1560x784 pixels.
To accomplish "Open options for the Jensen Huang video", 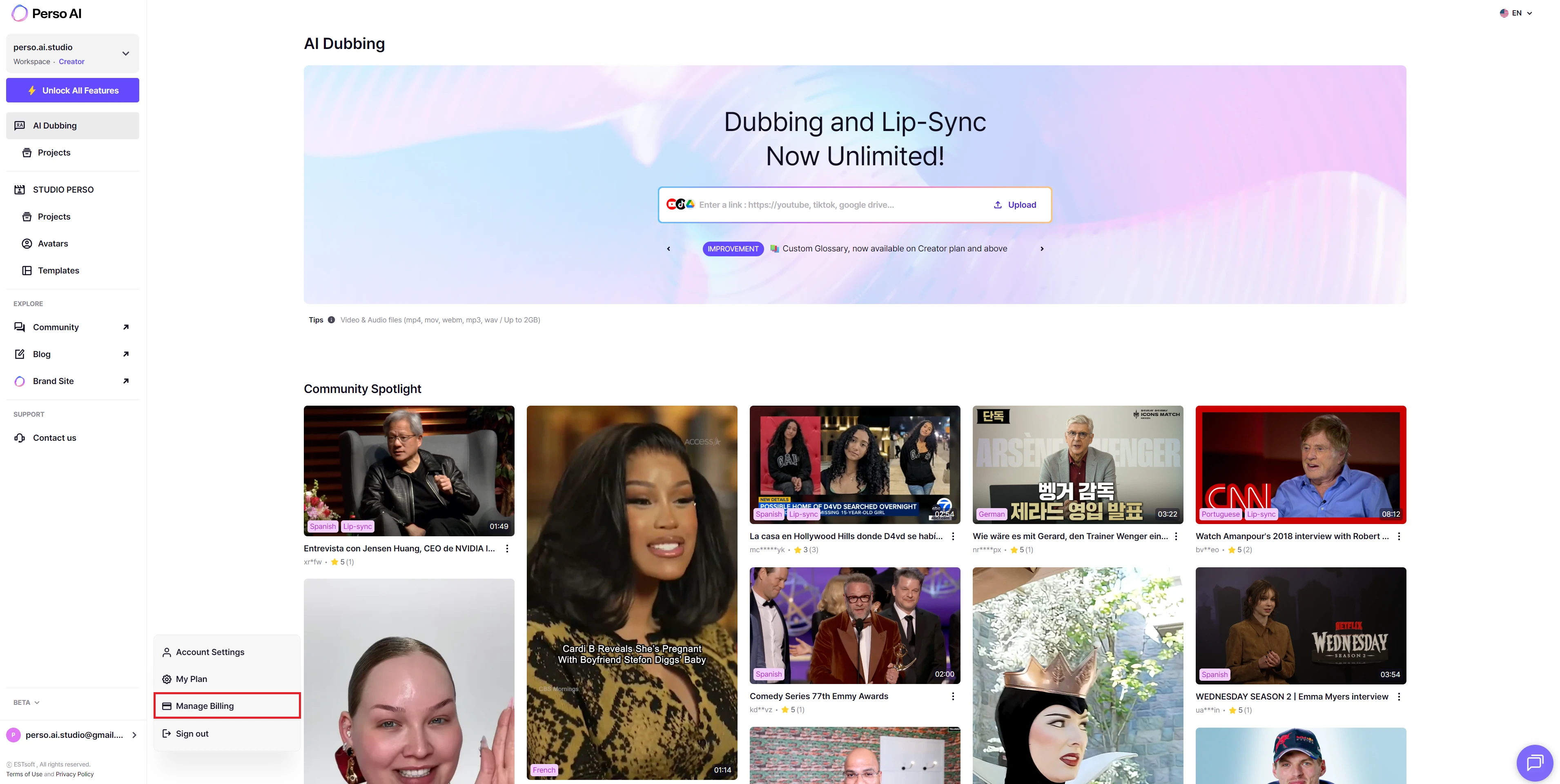I will pos(507,549).
